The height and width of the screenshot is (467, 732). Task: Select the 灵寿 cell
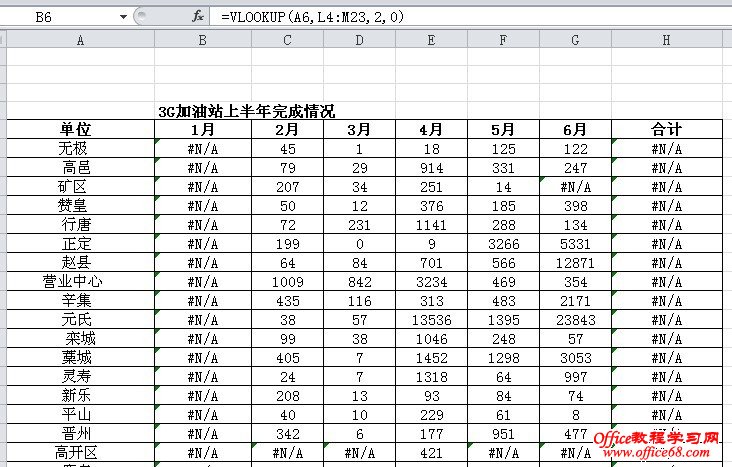[x=80, y=377]
